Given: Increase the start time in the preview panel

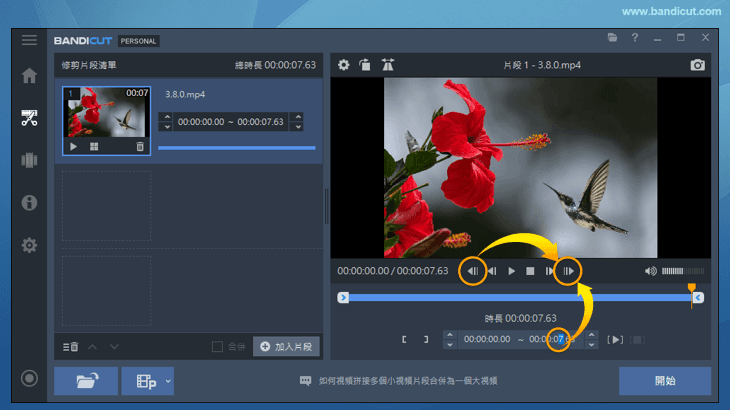Looking at the screenshot, I should 450,335.
